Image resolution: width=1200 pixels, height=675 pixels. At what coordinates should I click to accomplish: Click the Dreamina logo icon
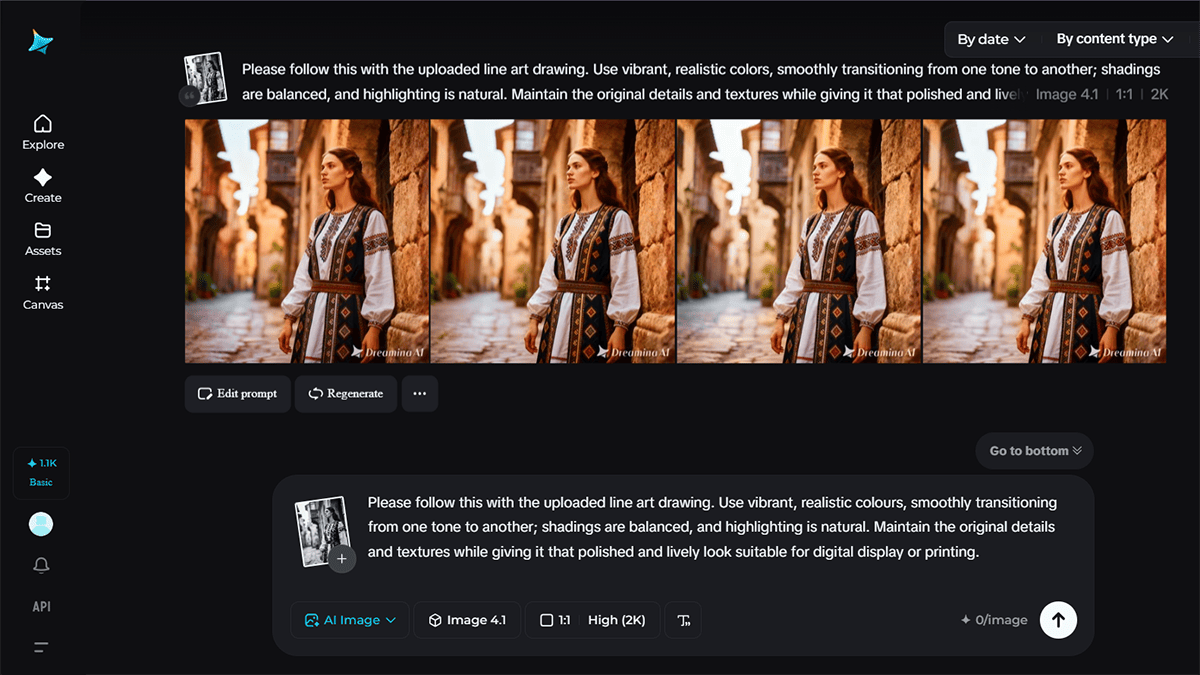coord(41,41)
